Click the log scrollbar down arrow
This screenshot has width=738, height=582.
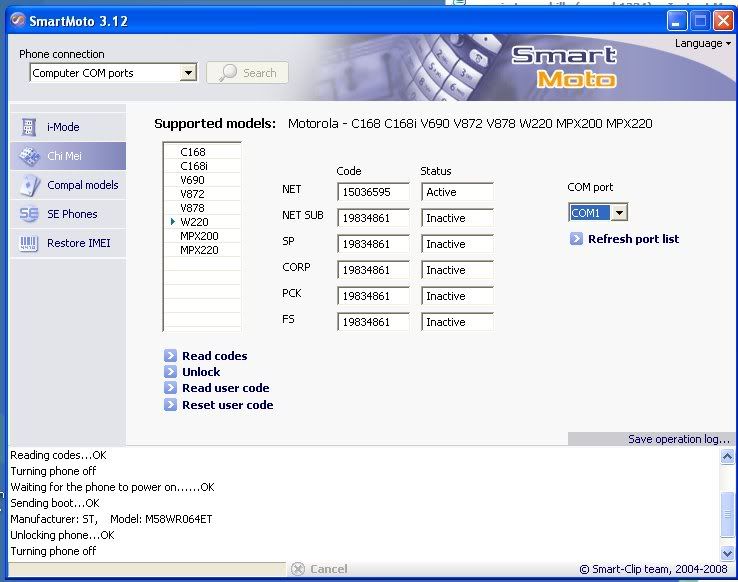point(727,553)
